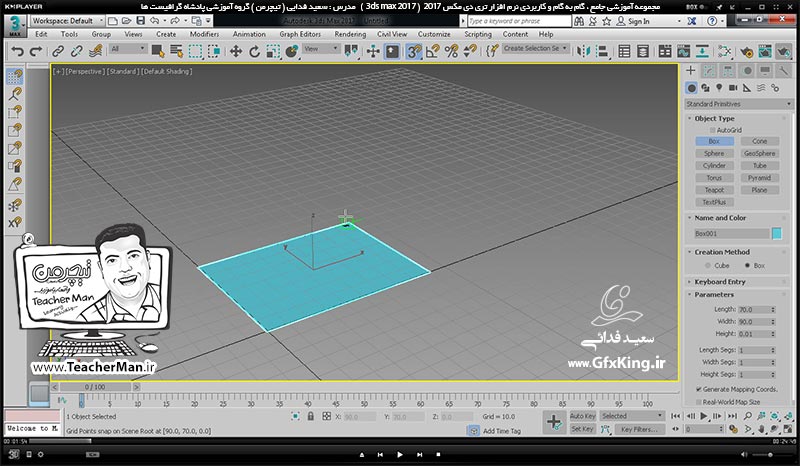Click the Pyramid object button
The image size is (800, 466).
[x=760, y=178]
